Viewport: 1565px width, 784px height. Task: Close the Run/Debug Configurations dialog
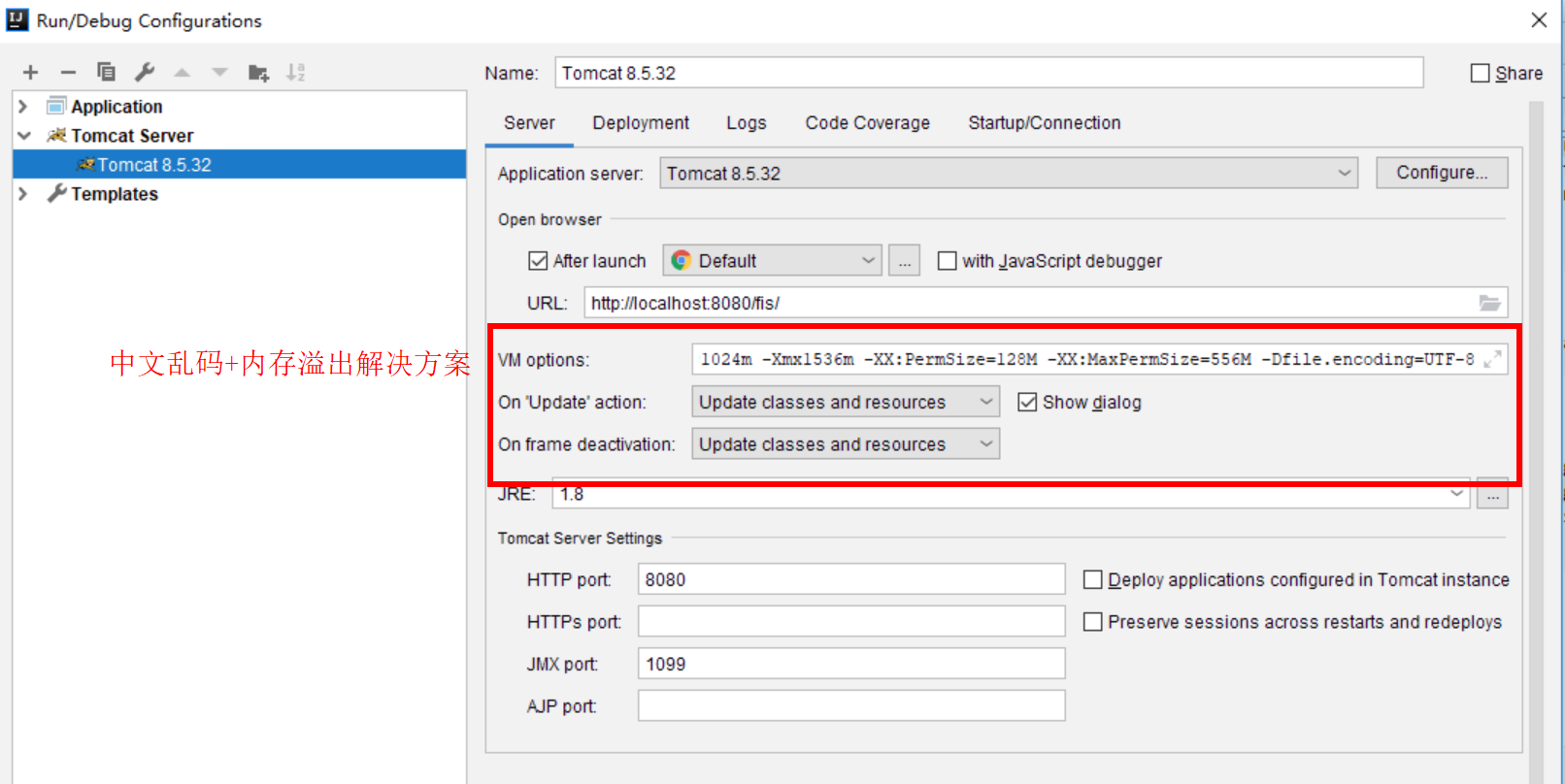pos(1539,20)
